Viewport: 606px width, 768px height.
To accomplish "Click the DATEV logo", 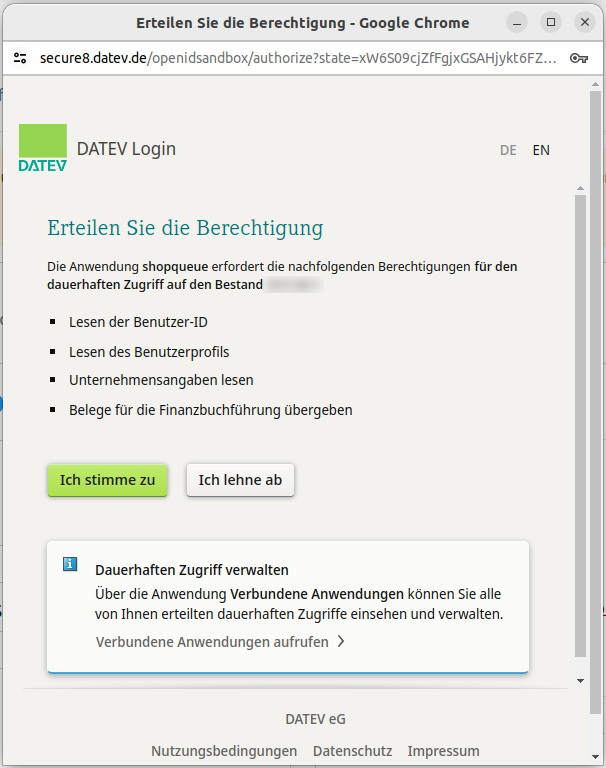I will [43, 148].
